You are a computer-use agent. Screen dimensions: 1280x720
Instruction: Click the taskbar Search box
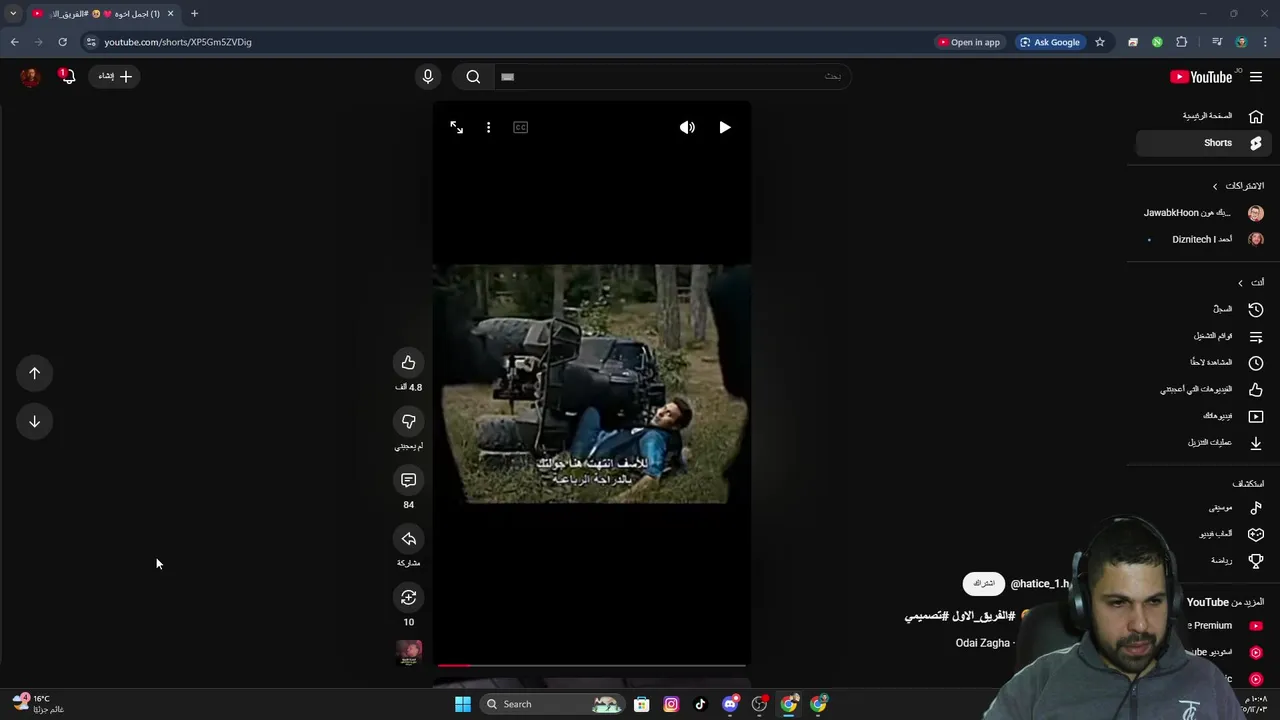point(553,704)
